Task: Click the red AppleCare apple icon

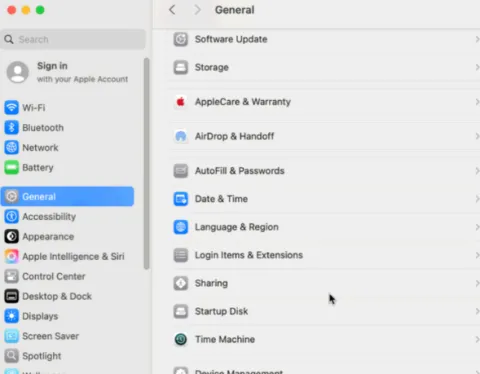Action: click(x=181, y=102)
